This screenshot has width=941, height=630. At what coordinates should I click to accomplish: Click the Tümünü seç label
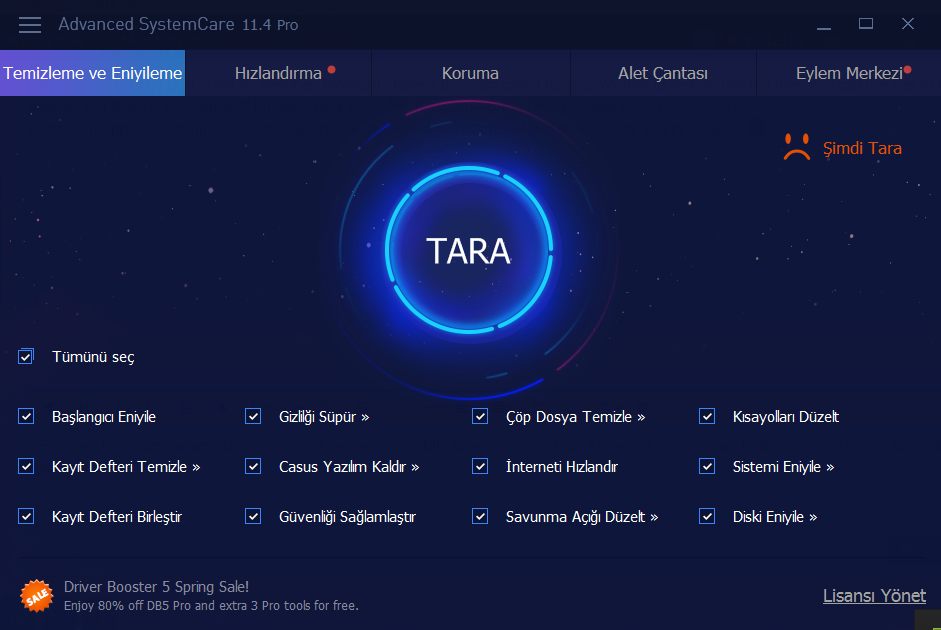click(x=93, y=357)
